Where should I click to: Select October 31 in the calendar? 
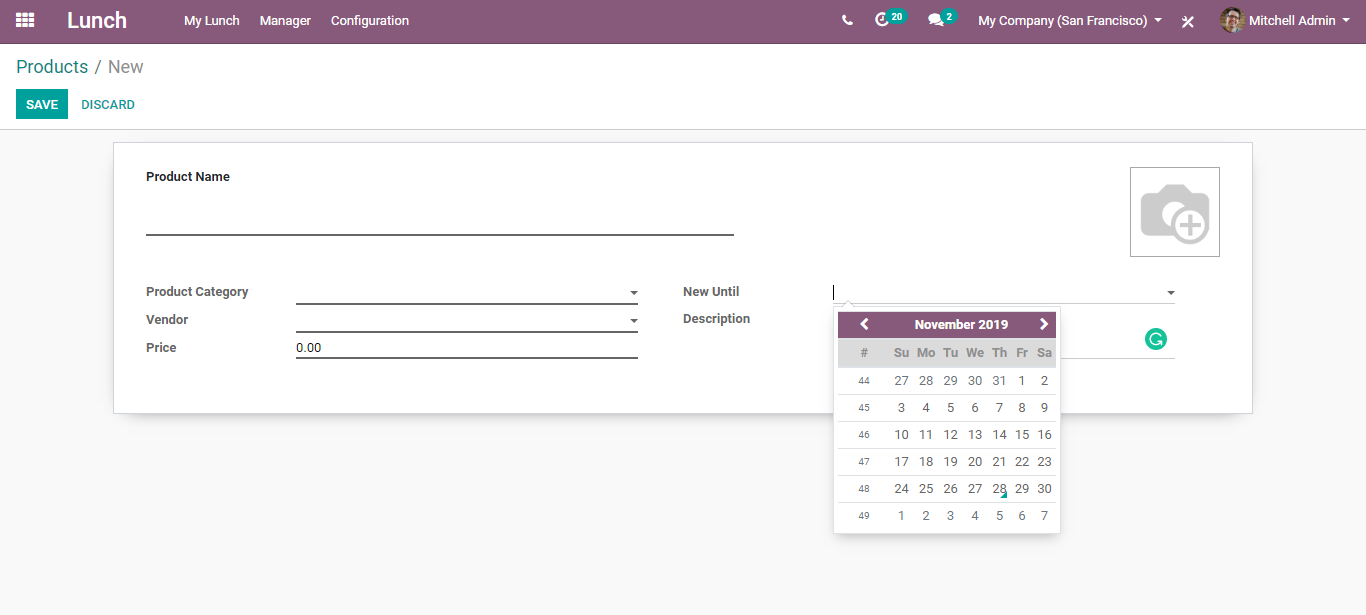(999, 381)
